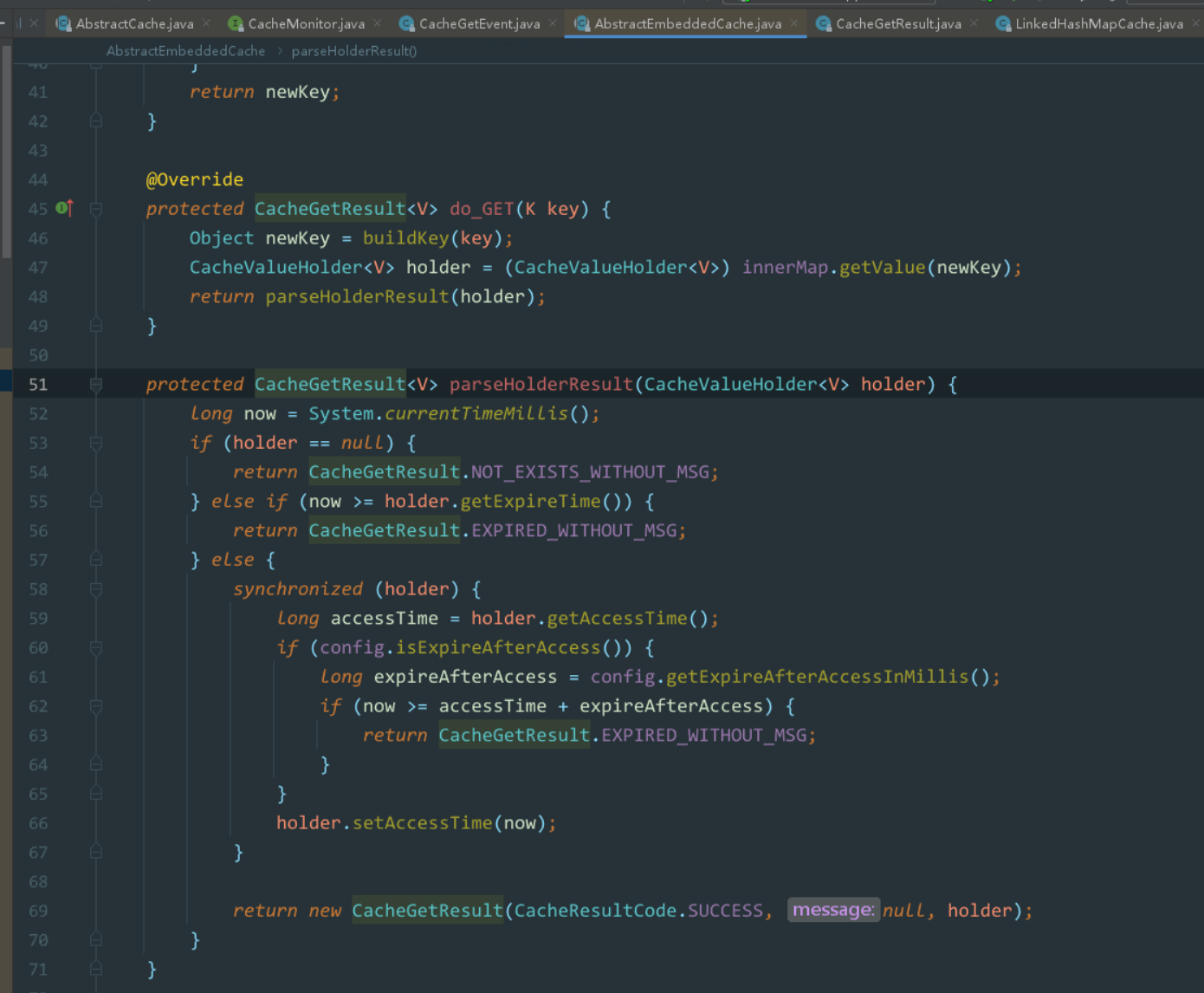Click the AbstractEmbeddedCache.java tab file icon
The image size is (1204, 993).
click(582, 23)
